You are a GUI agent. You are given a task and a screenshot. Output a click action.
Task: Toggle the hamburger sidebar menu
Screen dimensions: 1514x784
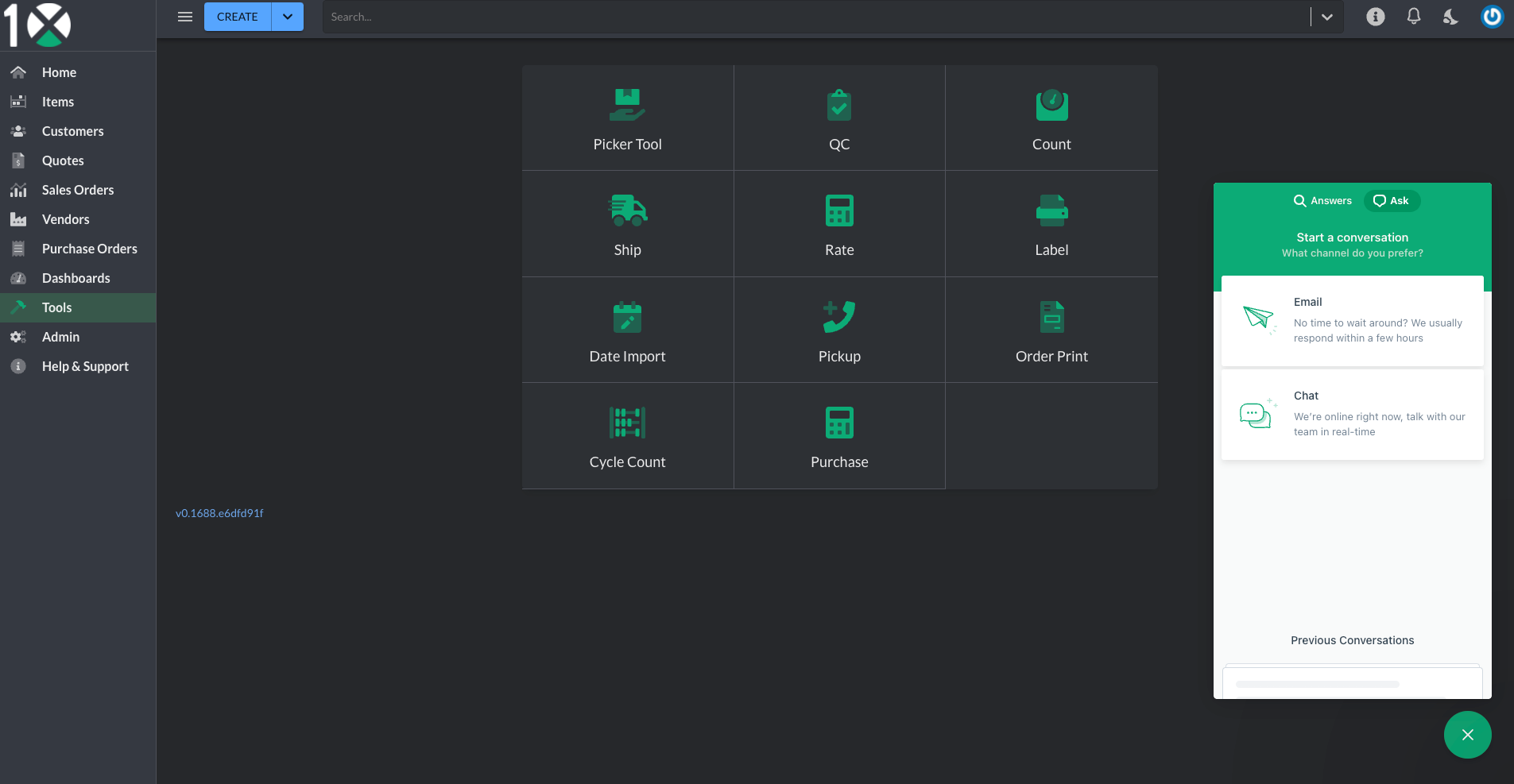185,17
